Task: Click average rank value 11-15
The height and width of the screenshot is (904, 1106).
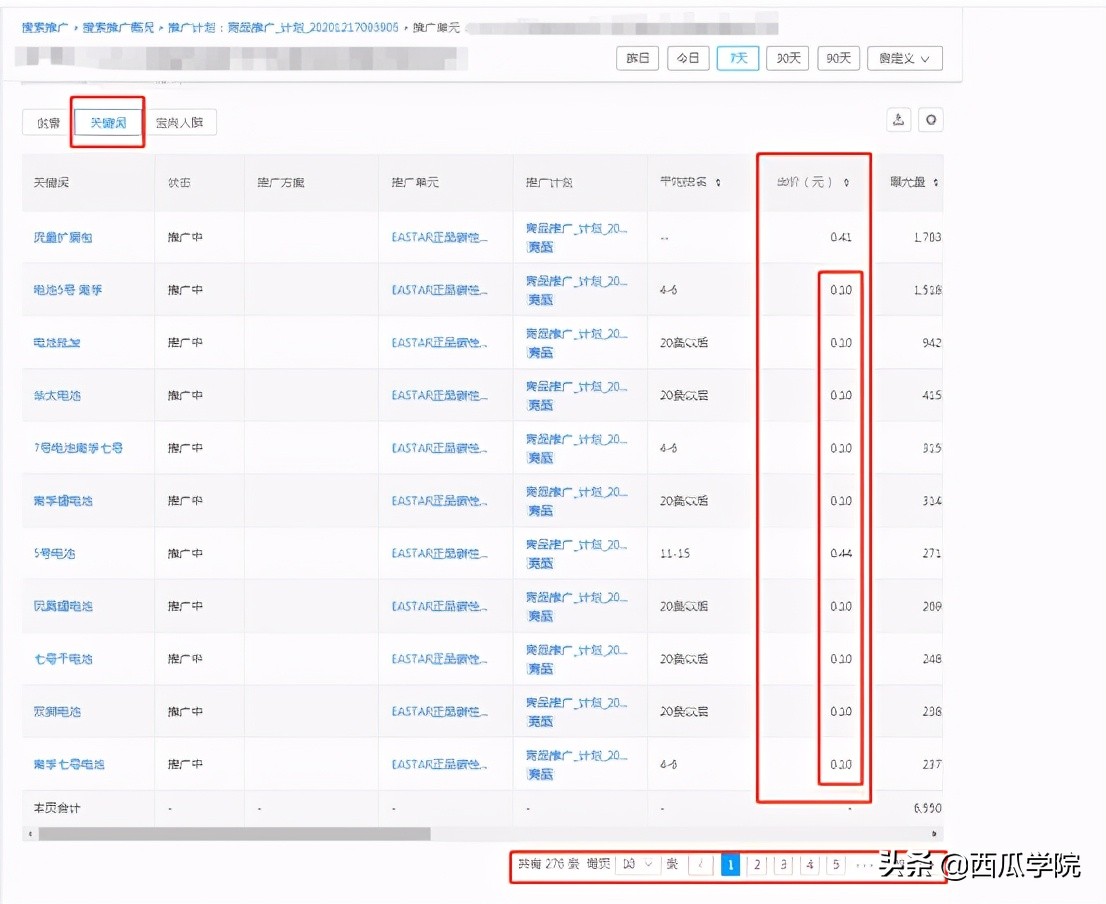Action: [674, 554]
